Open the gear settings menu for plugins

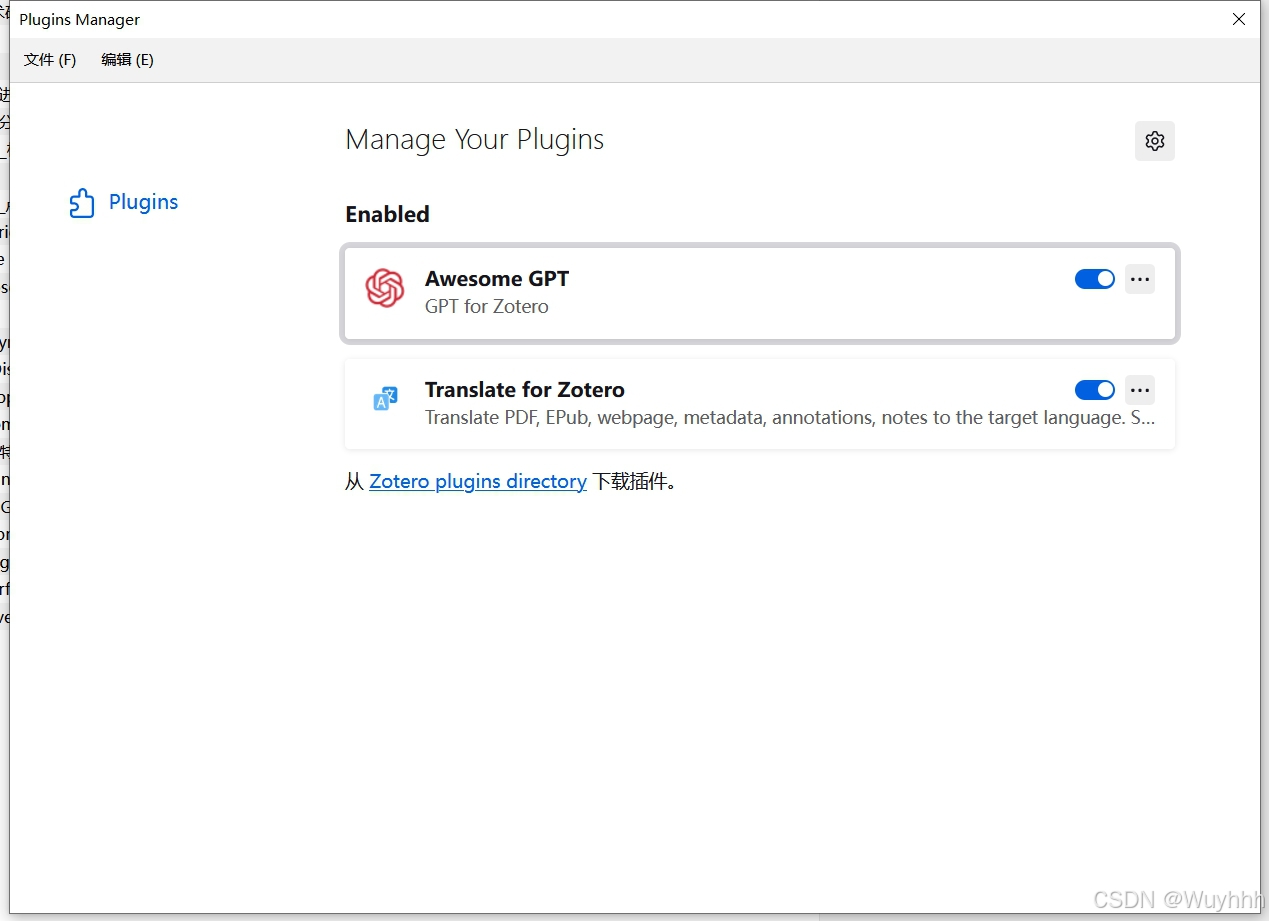(1154, 141)
